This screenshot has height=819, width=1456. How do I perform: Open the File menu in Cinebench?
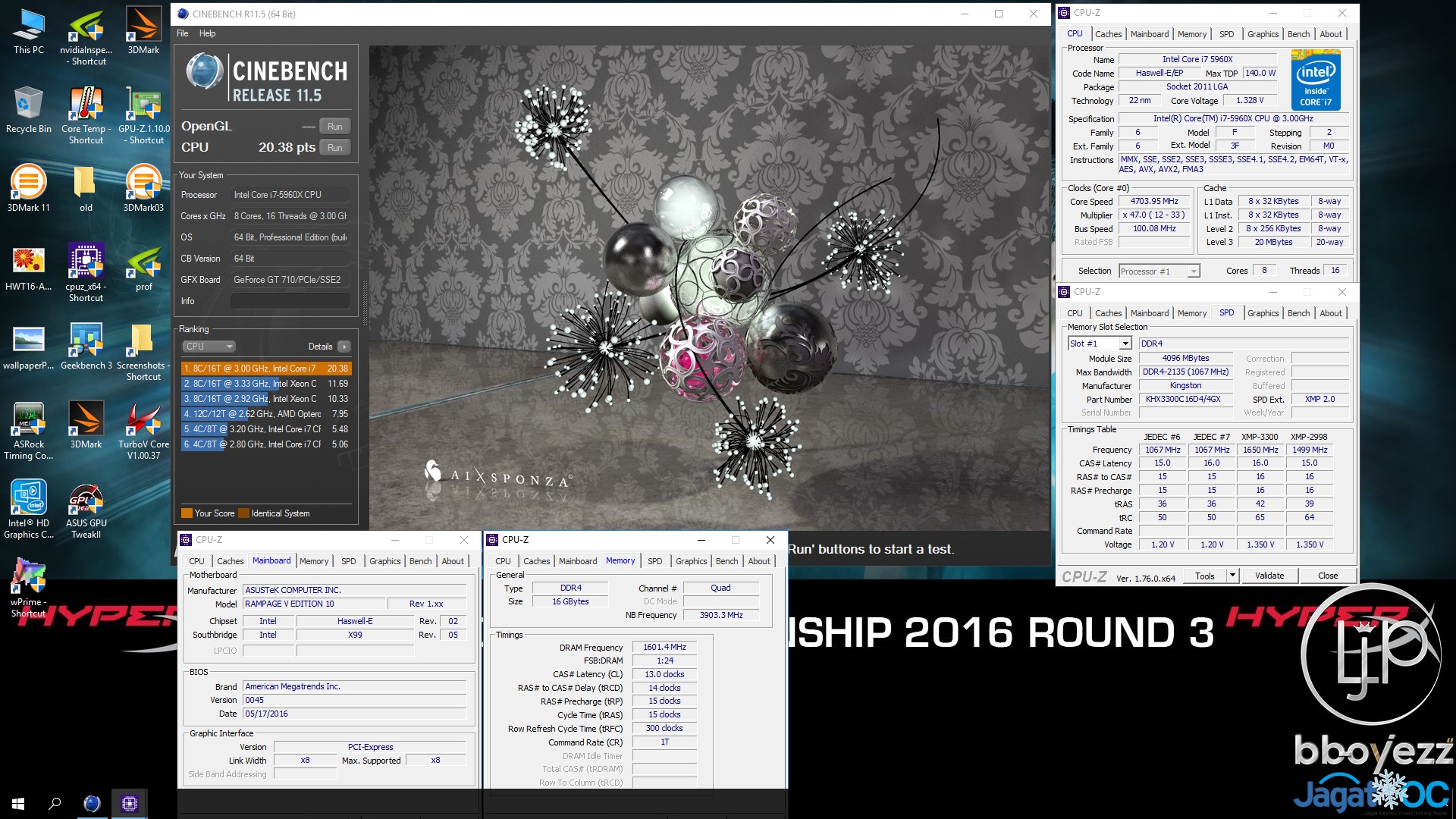click(183, 33)
